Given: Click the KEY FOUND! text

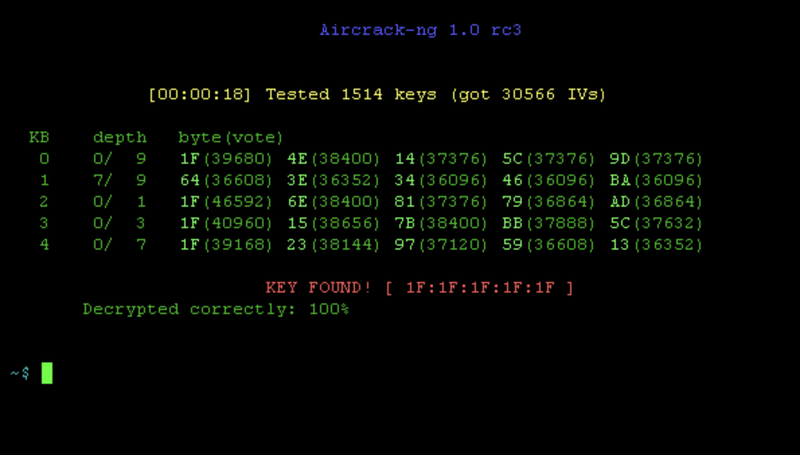Looking at the screenshot, I should click(x=318, y=288).
